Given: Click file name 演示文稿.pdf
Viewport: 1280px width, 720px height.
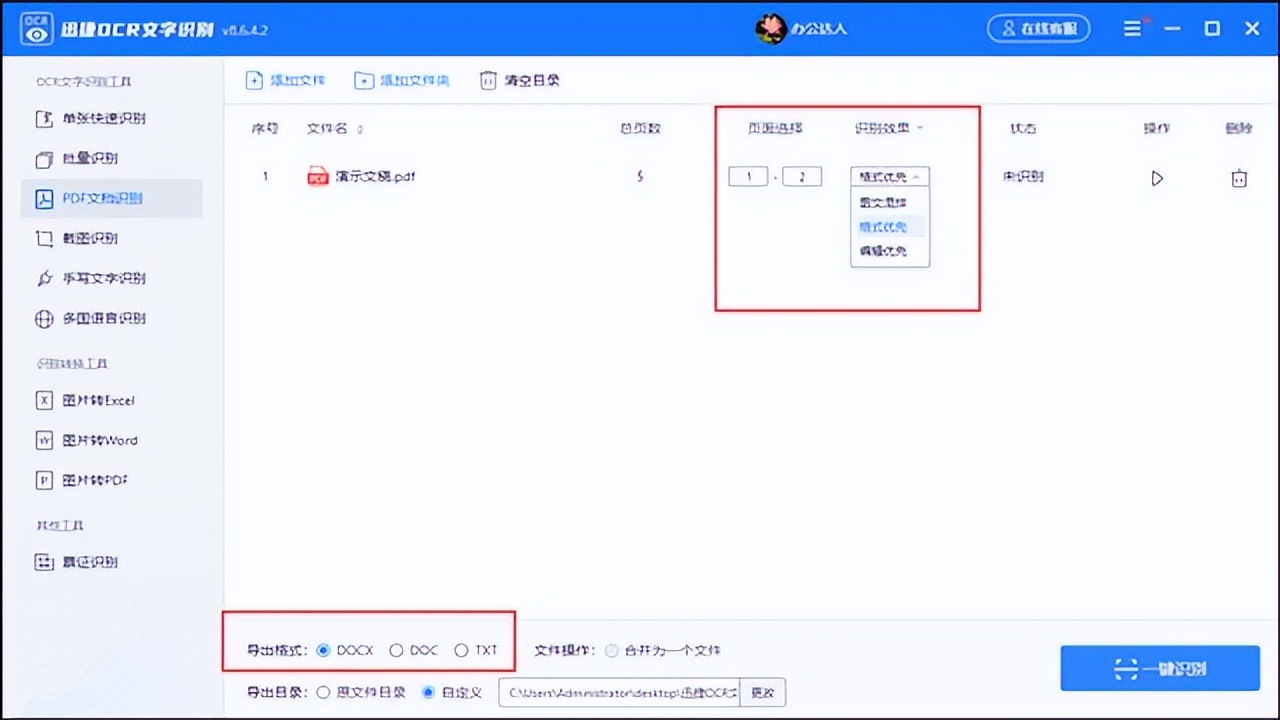Looking at the screenshot, I should (375, 177).
